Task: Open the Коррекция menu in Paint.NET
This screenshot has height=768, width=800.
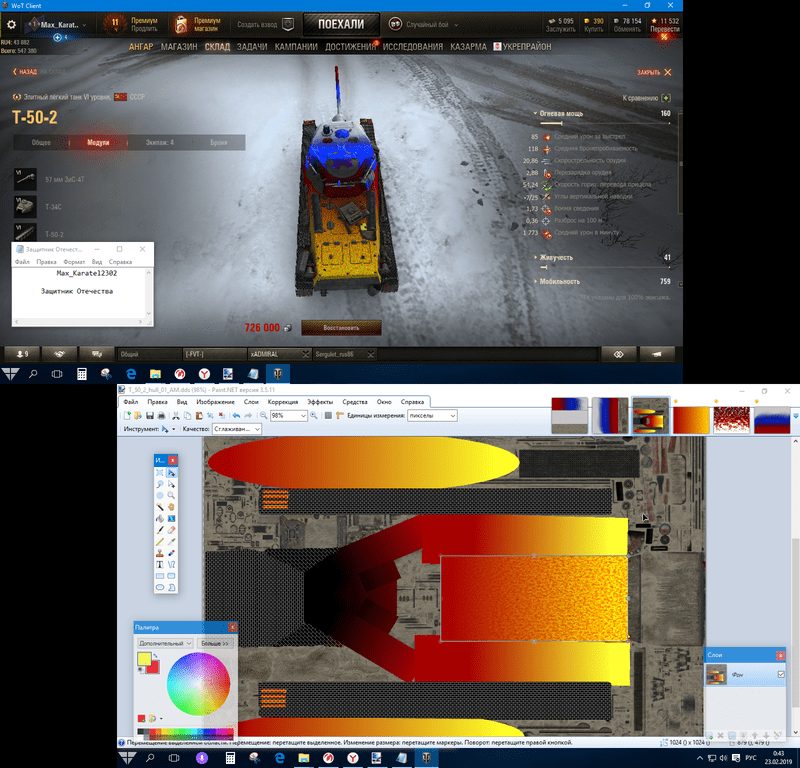Action: coord(283,402)
